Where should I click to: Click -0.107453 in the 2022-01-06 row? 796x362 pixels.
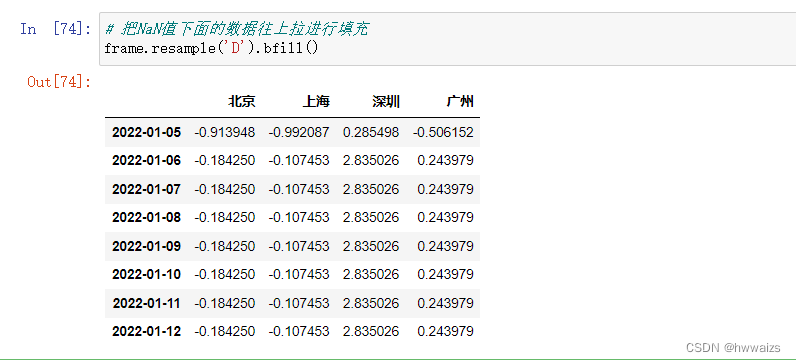click(x=299, y=161)
